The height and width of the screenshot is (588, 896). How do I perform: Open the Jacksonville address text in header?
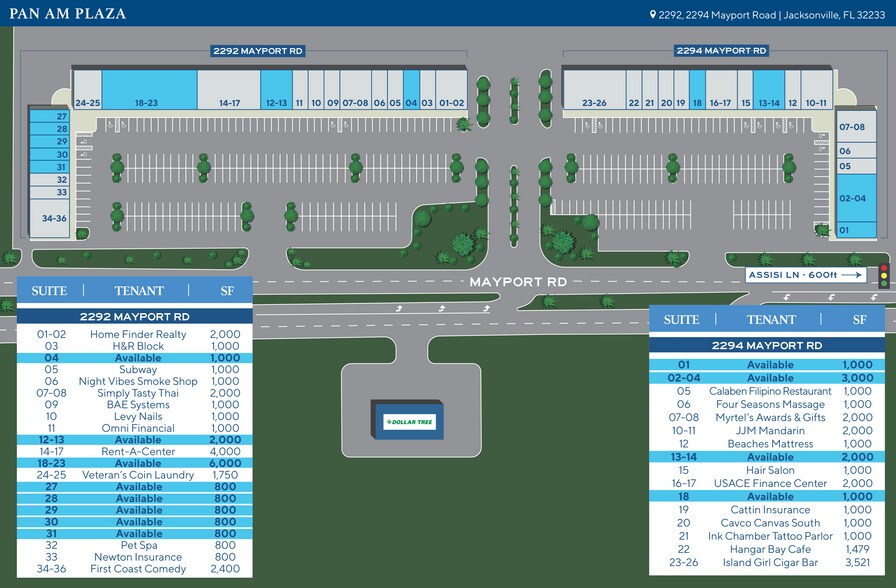click(x=772, y=14)
